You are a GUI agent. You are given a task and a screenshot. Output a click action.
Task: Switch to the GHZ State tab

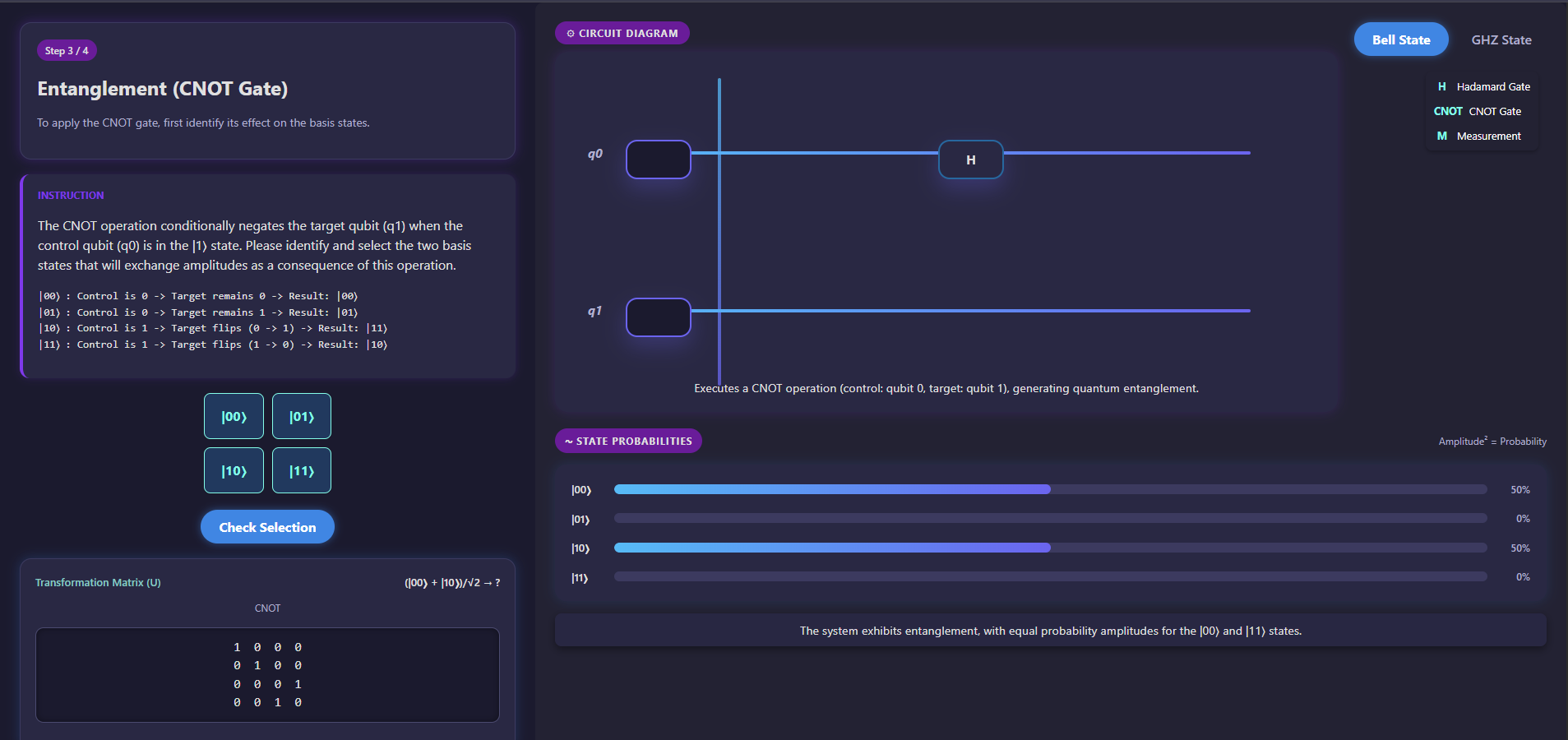(1501, 39)
